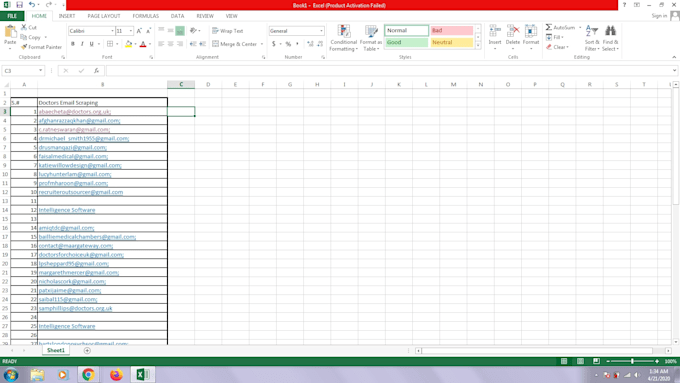
Task: Click the Insert cells icon
Action: click(x=495, y=32)
